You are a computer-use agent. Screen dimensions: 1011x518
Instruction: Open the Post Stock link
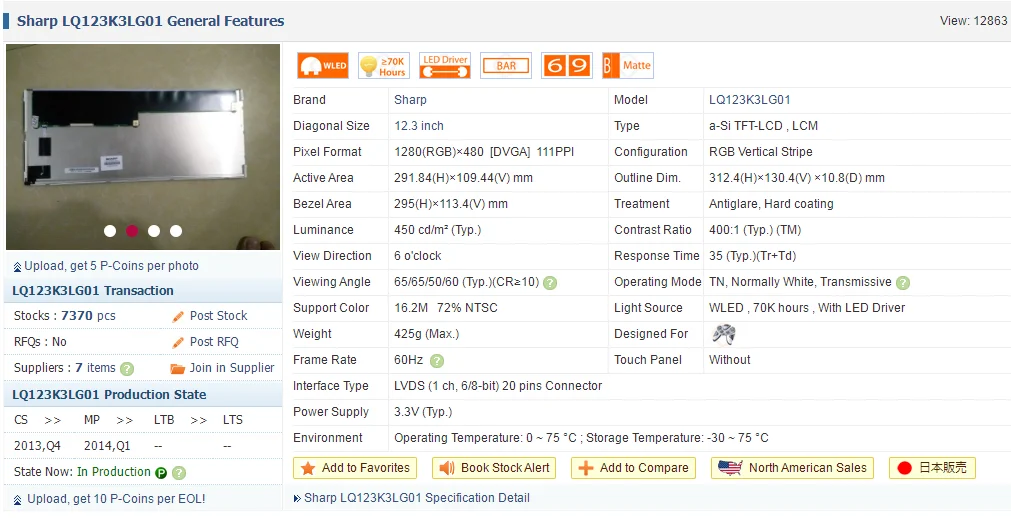(x=219, y=315)
